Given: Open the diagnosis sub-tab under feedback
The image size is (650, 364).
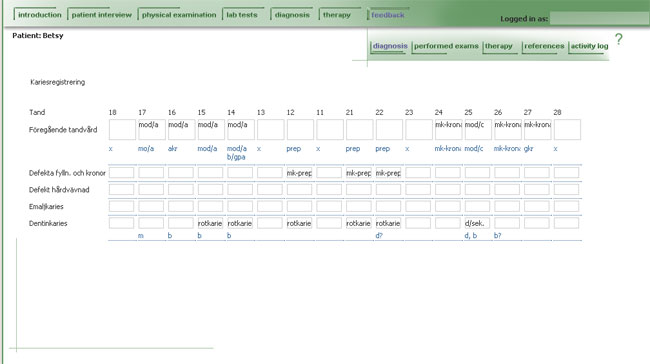Looking at the screenshot, I should pos(390,46).
